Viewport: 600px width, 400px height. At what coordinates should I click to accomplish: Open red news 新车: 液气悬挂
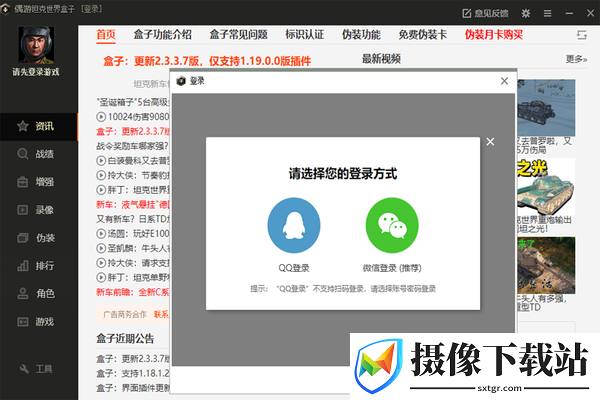coord(132,204)
